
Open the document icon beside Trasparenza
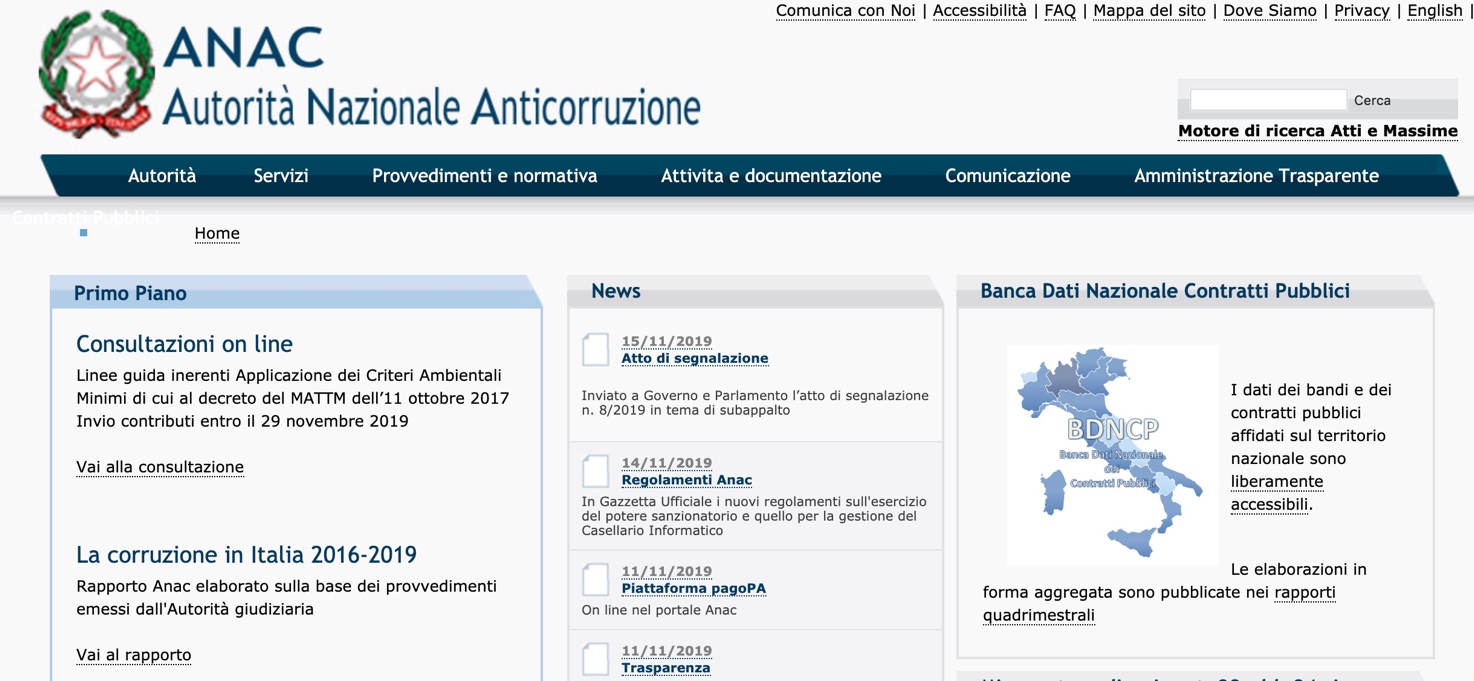point(596,659)
